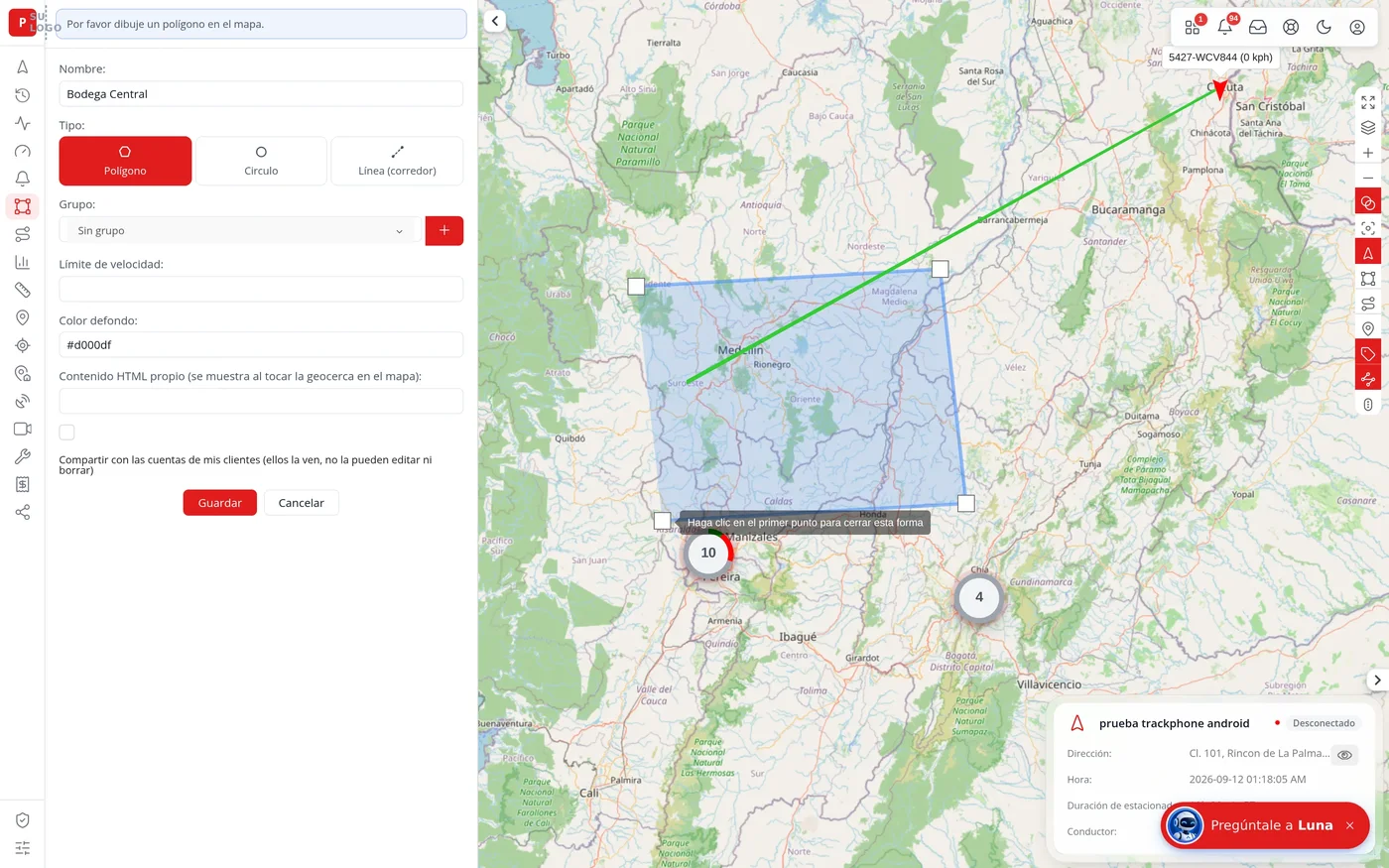
Task: Open the share nodes icon in left sidebar
Action: coord(22,512)
